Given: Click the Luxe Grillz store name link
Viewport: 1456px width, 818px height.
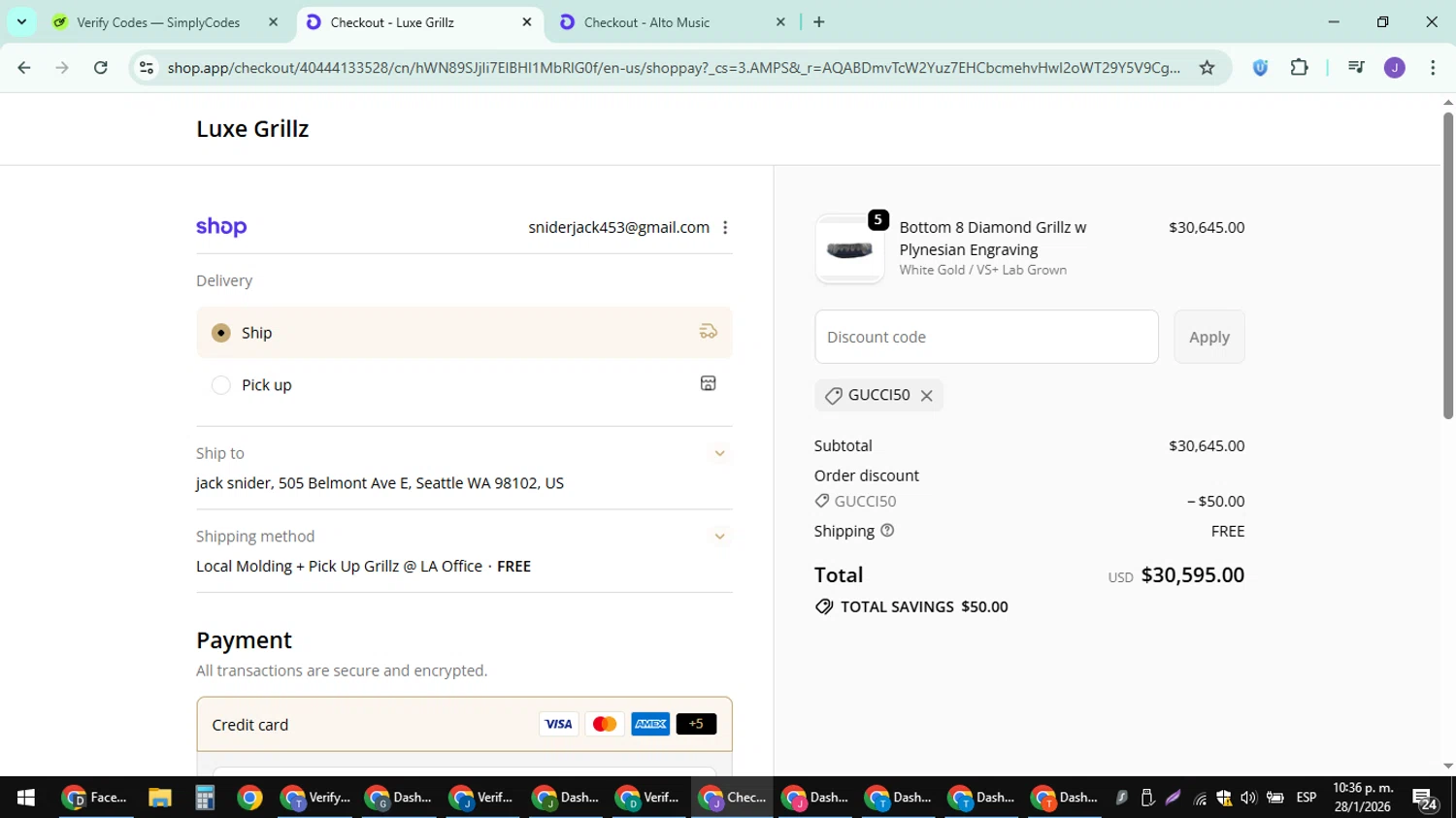Looking at the screenshot, I should point(252,128).
